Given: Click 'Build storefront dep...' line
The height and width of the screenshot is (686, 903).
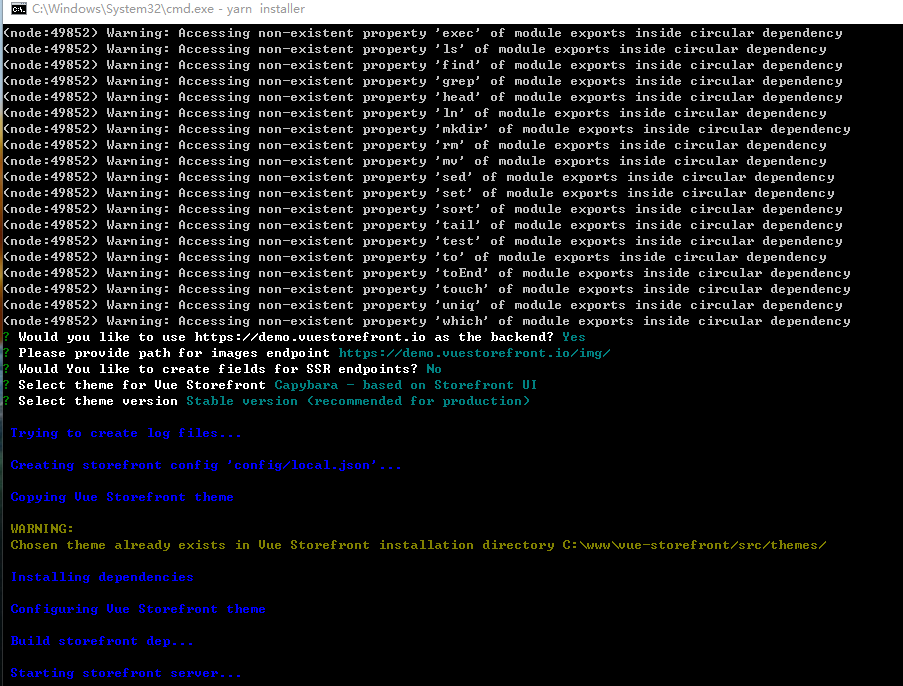Looking at the screenshot, I should coord(102,641).
